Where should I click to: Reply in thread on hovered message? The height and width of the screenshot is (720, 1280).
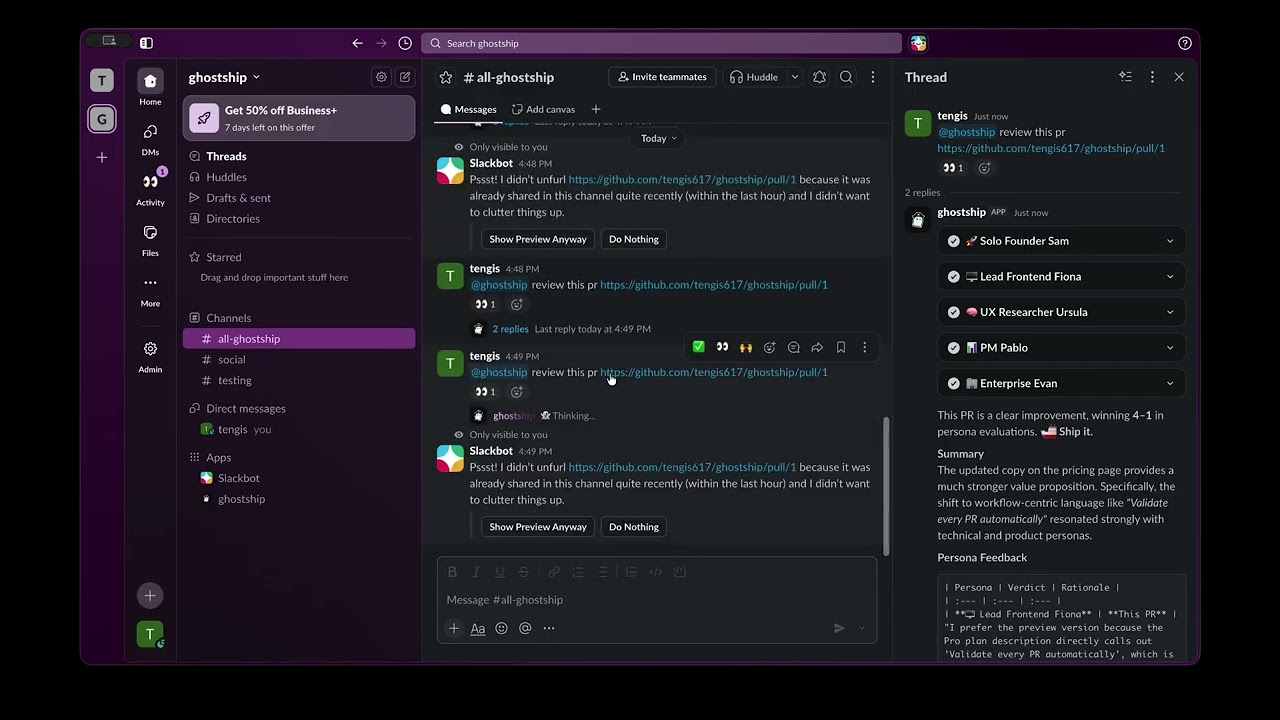(x=793, y=347)
